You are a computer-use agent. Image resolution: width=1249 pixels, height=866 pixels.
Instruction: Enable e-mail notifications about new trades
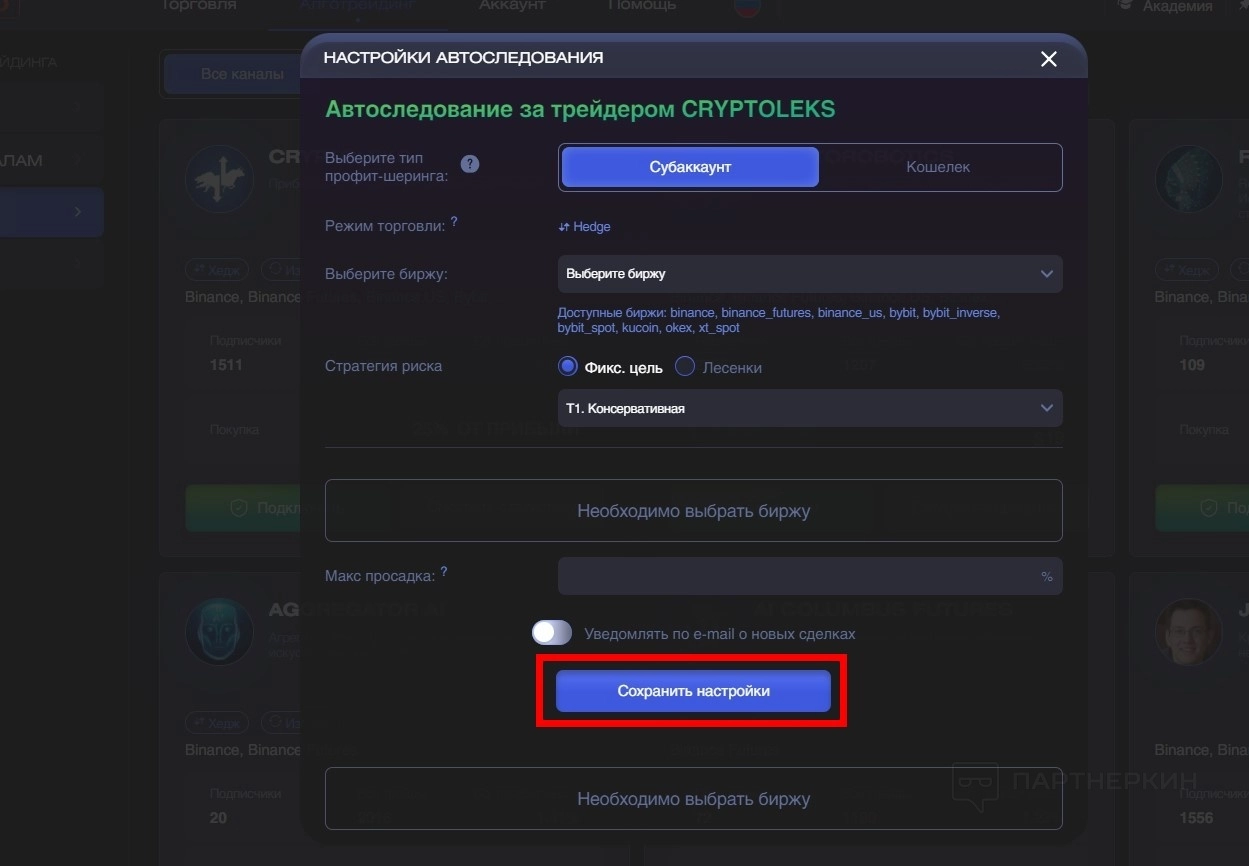click(552, 633)
